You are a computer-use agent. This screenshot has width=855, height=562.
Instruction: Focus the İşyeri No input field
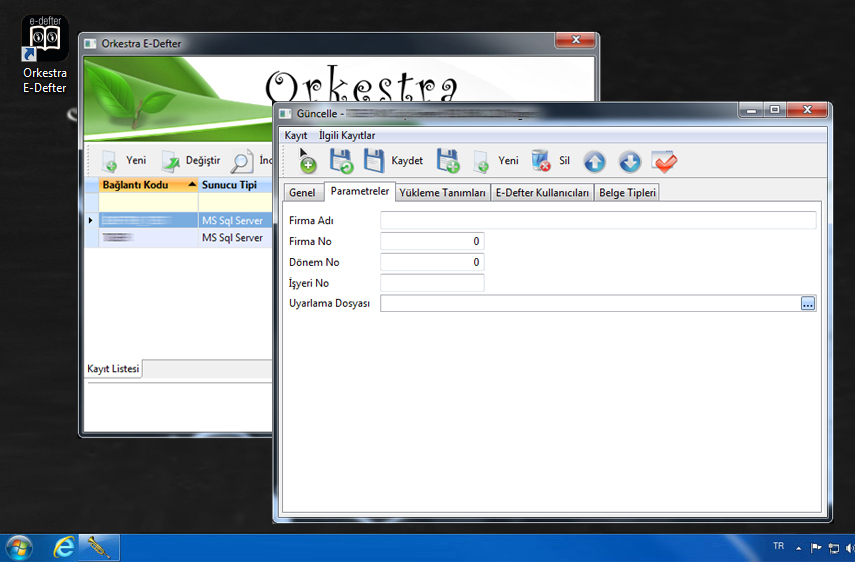coord(432,283)
